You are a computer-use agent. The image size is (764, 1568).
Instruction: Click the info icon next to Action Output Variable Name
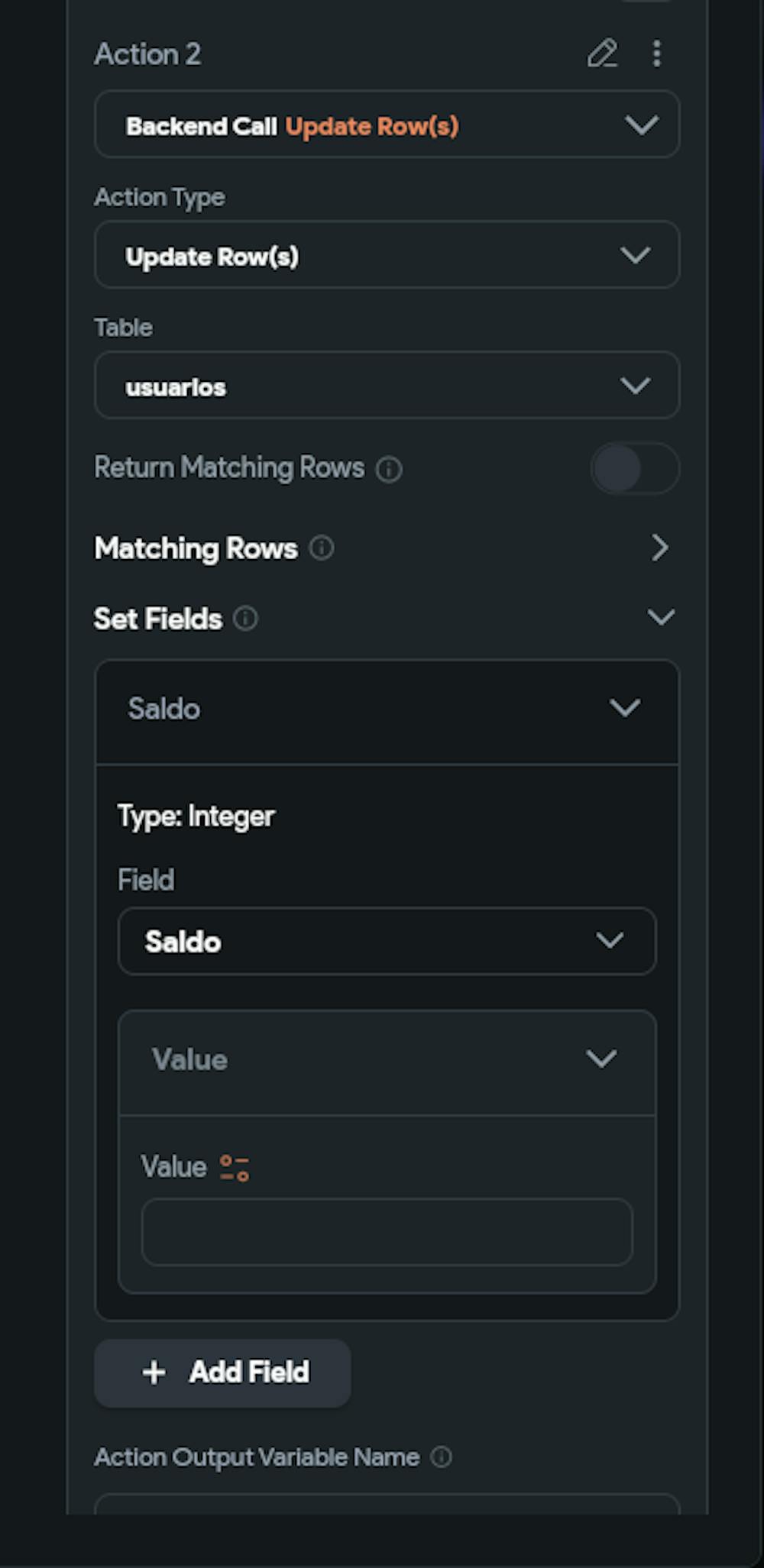[441, 1457]
